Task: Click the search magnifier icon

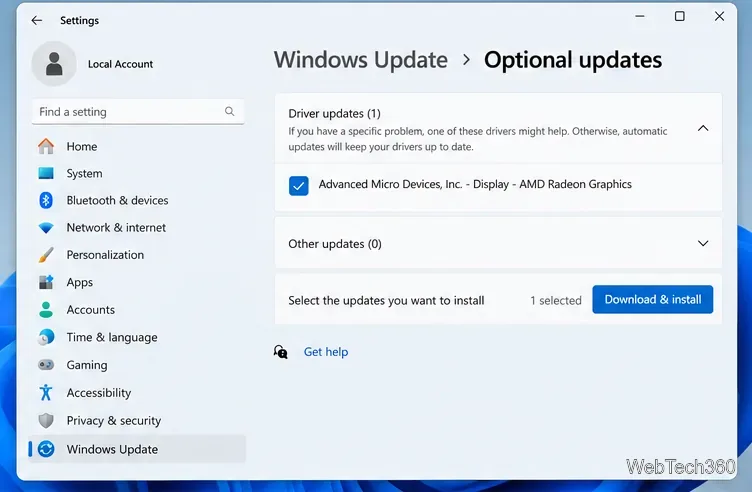Action: (230, 111)
